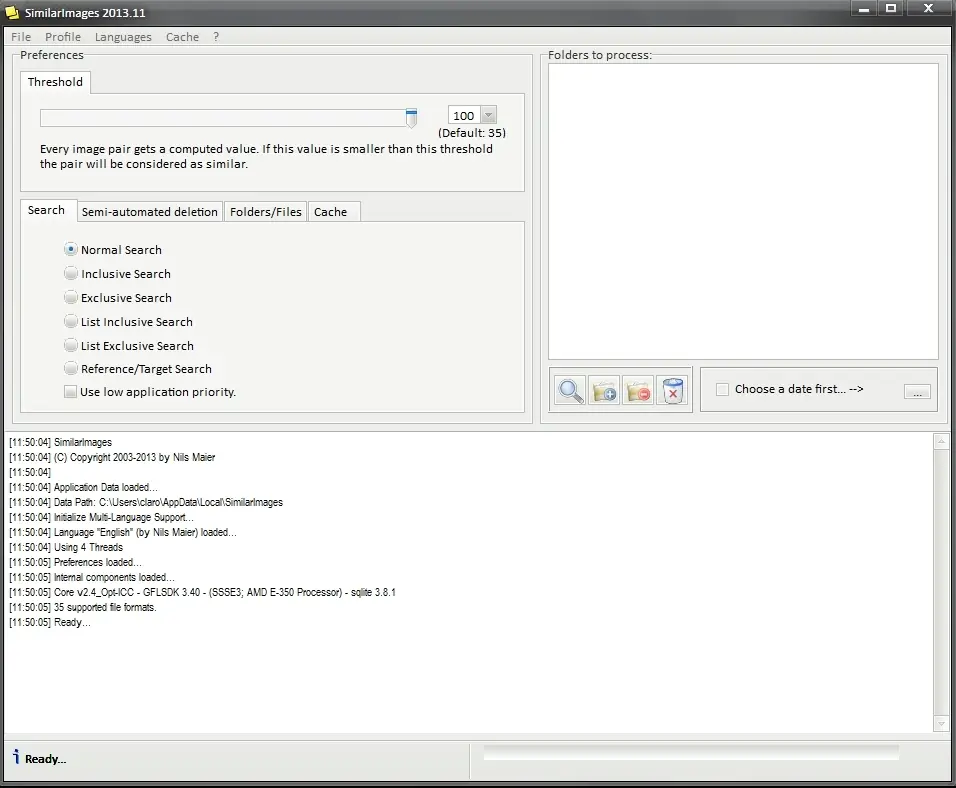Switch to the Folders/Files tab
Image resolution: width=956 pixels, height=788 pixels.
[265, 212]
